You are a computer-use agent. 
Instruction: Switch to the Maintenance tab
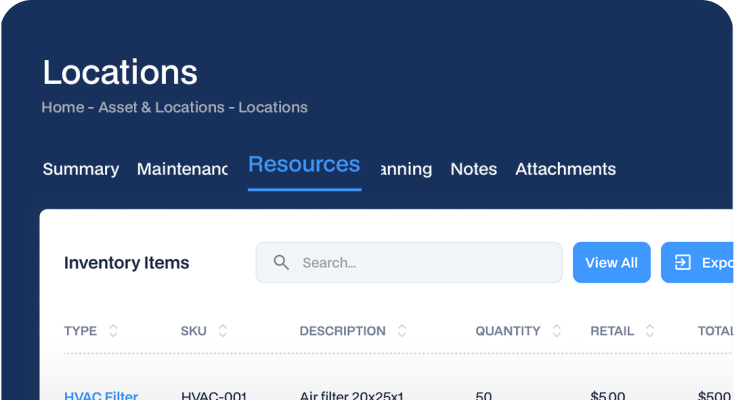click(182, 169)
